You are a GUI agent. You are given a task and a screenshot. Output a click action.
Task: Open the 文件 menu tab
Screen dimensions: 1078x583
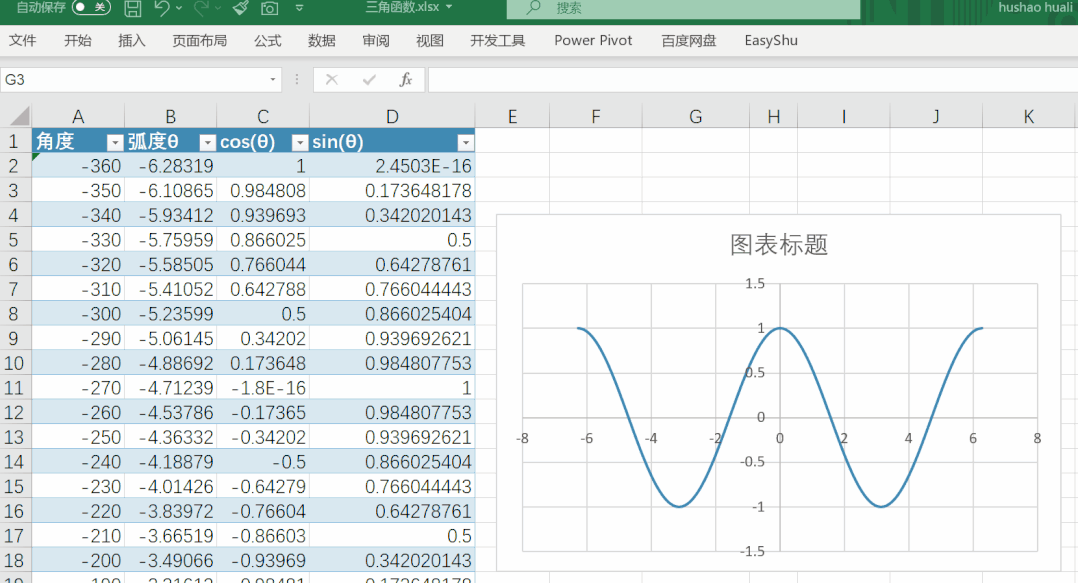coord(23,41)
